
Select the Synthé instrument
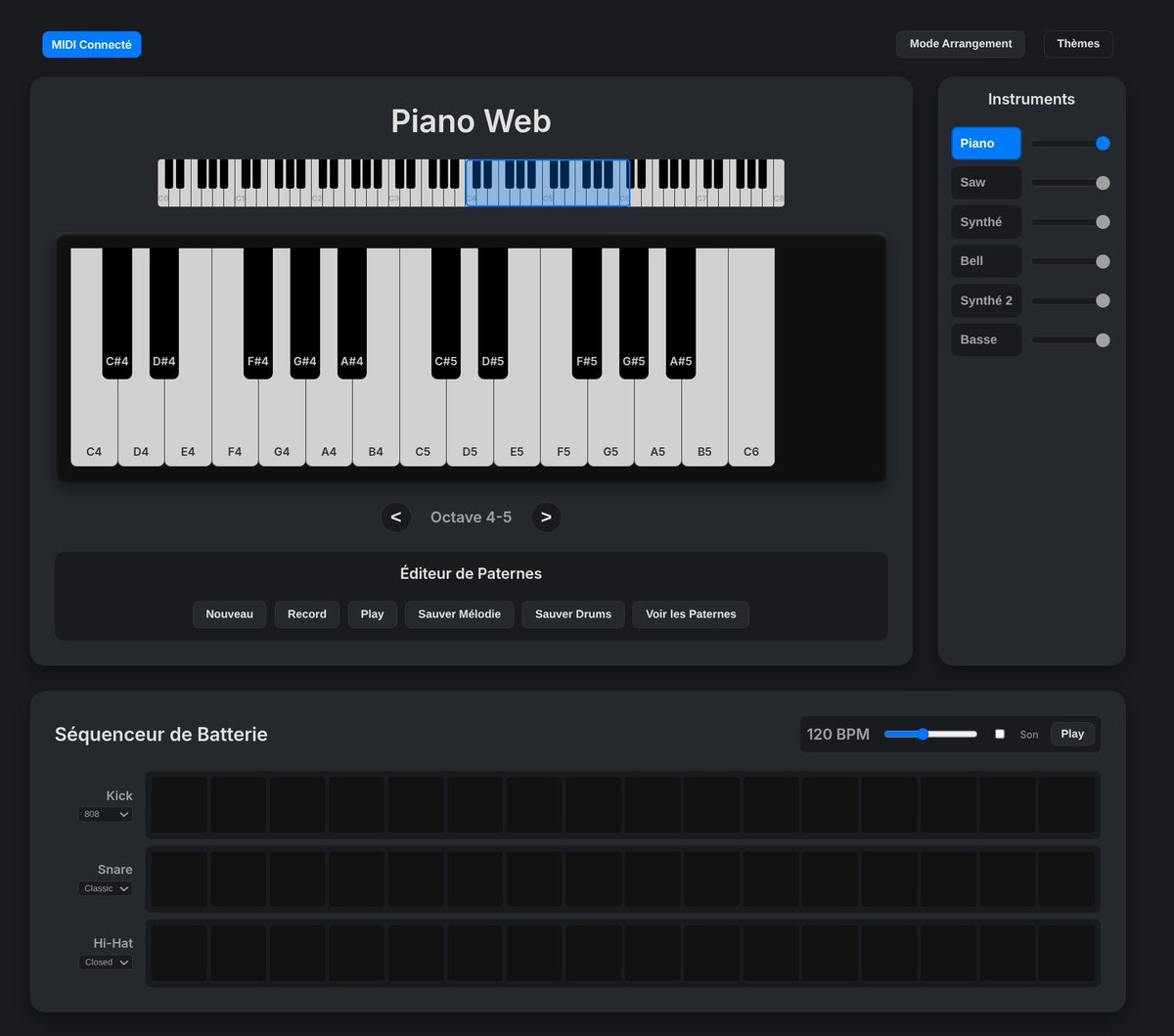[x=986, y=222]
